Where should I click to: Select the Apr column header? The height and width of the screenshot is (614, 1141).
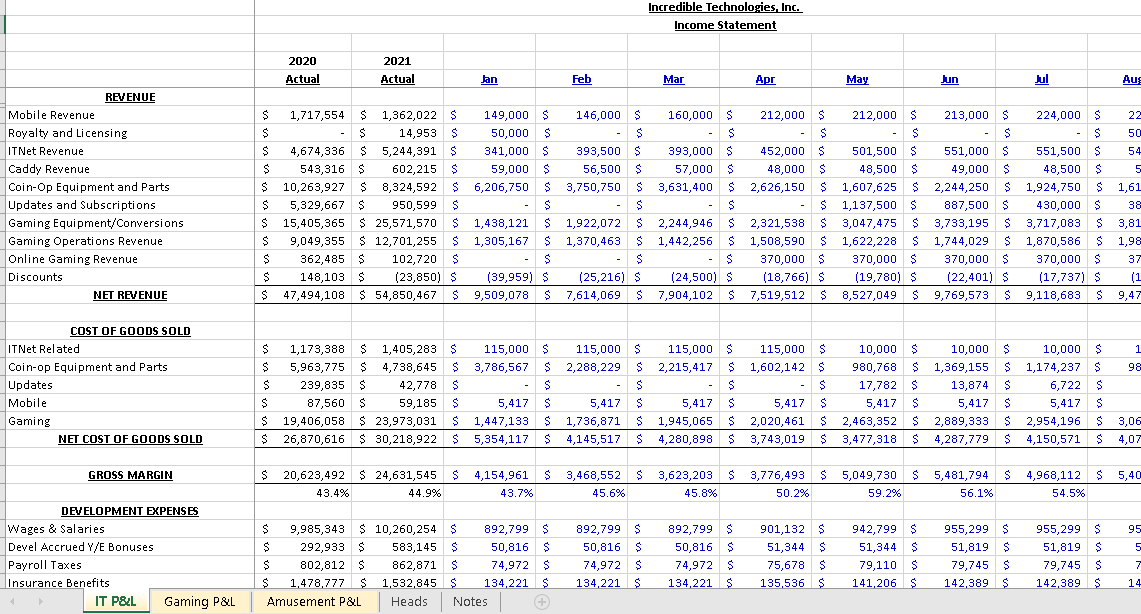[765, 79]
